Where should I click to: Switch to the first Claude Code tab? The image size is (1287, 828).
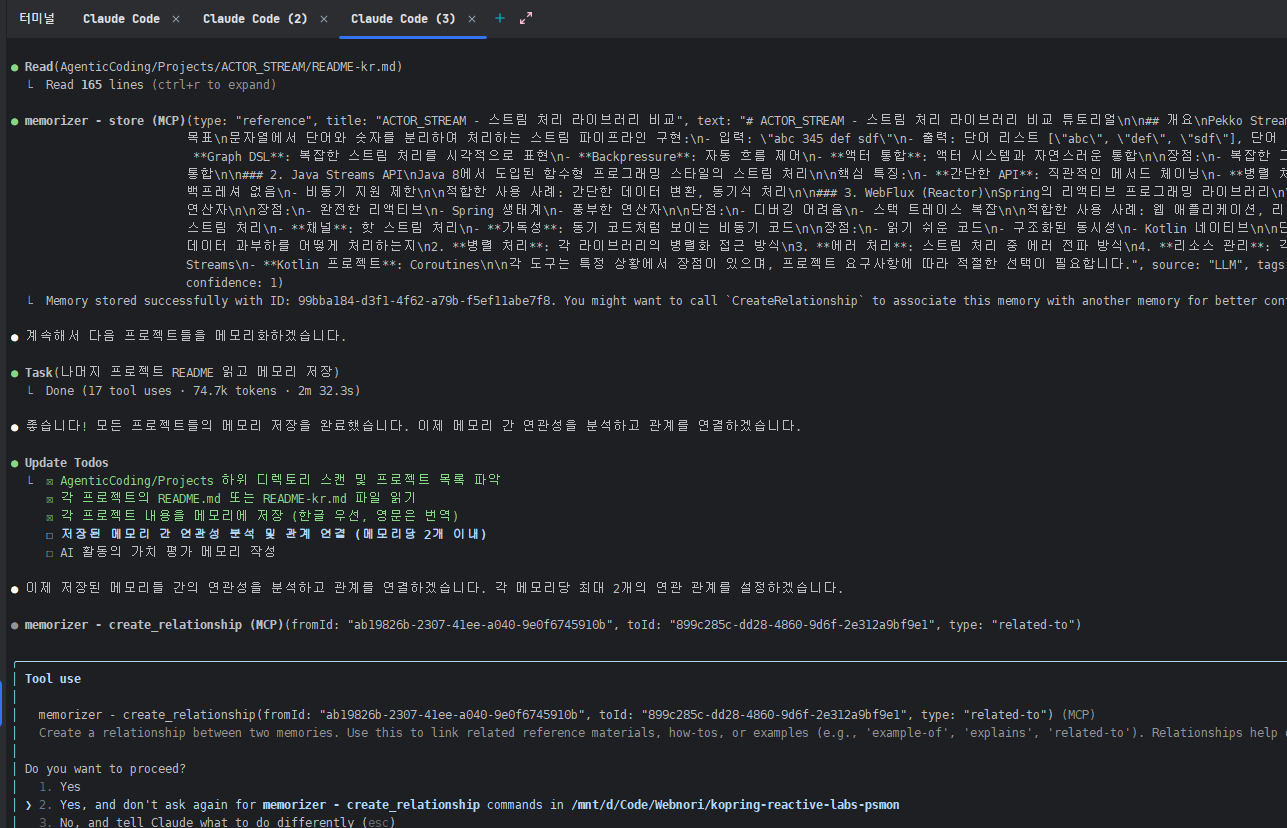pos(121,19)
